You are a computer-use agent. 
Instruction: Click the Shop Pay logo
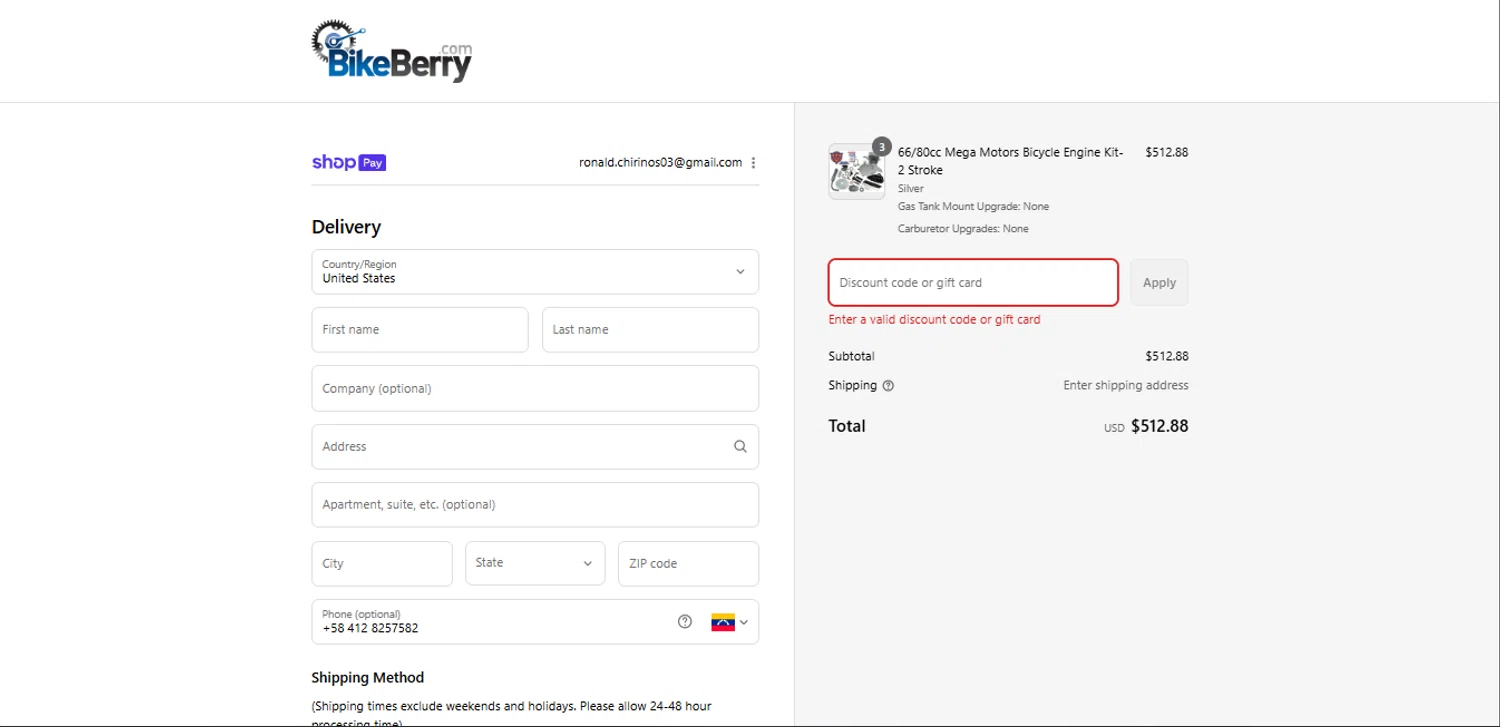349,162
